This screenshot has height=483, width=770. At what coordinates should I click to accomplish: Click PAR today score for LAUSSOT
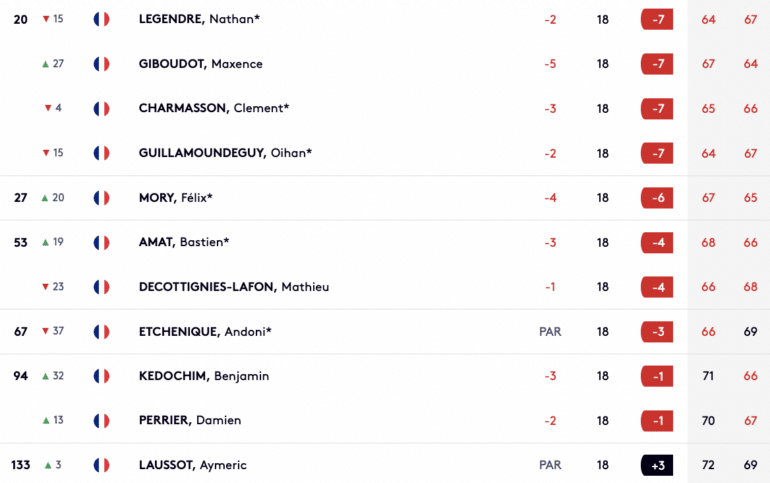(x=550, y=465)
